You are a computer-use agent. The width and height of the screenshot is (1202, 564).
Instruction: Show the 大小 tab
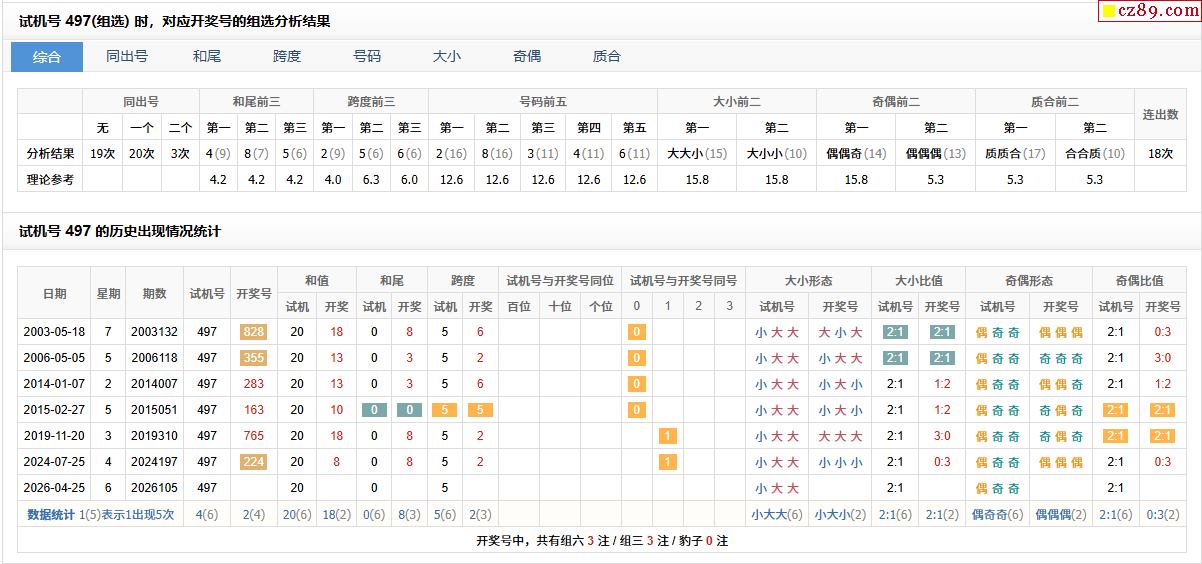(447, 57)
